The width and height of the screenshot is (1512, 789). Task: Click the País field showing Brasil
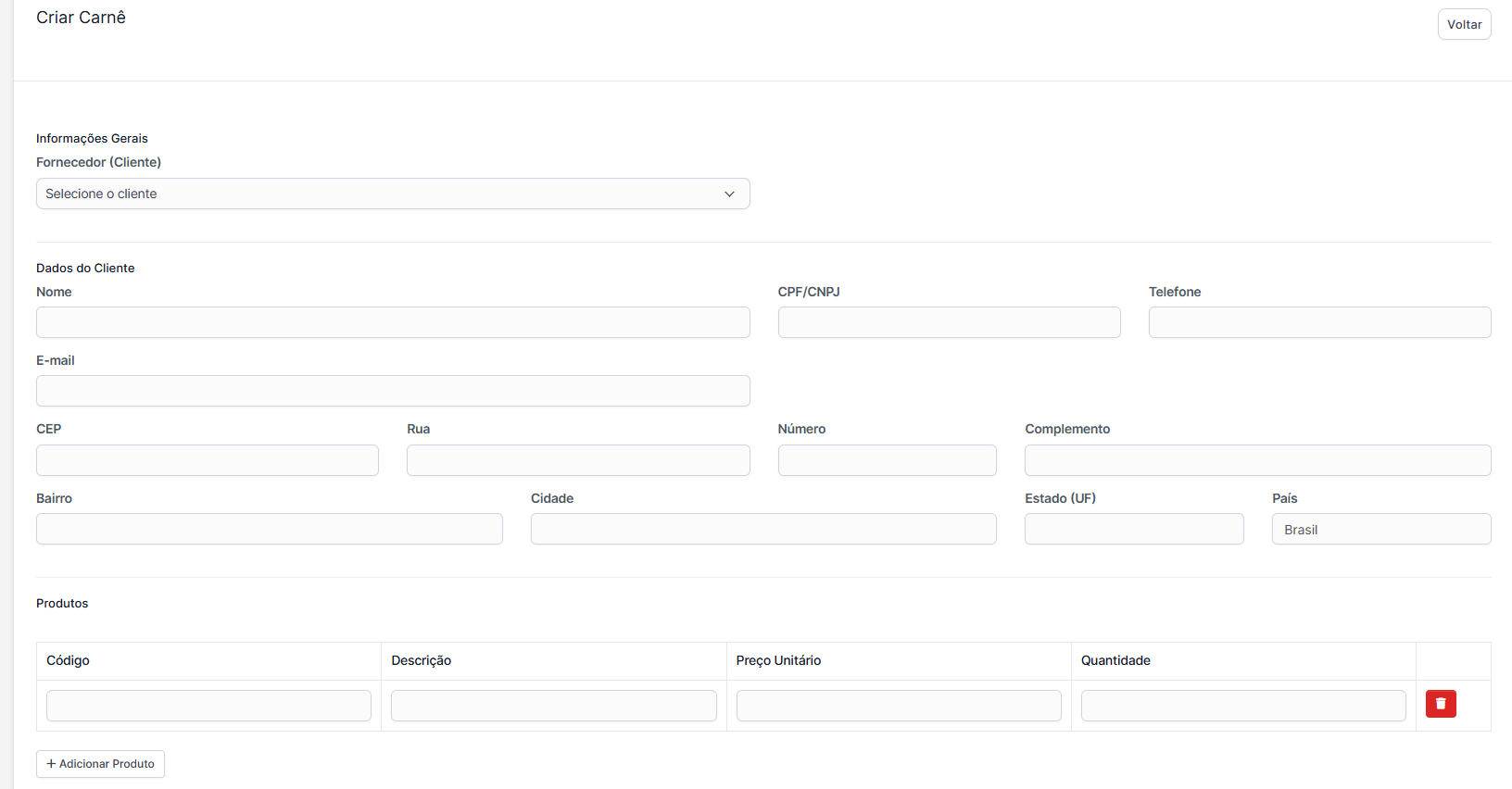pos(1380,529)
